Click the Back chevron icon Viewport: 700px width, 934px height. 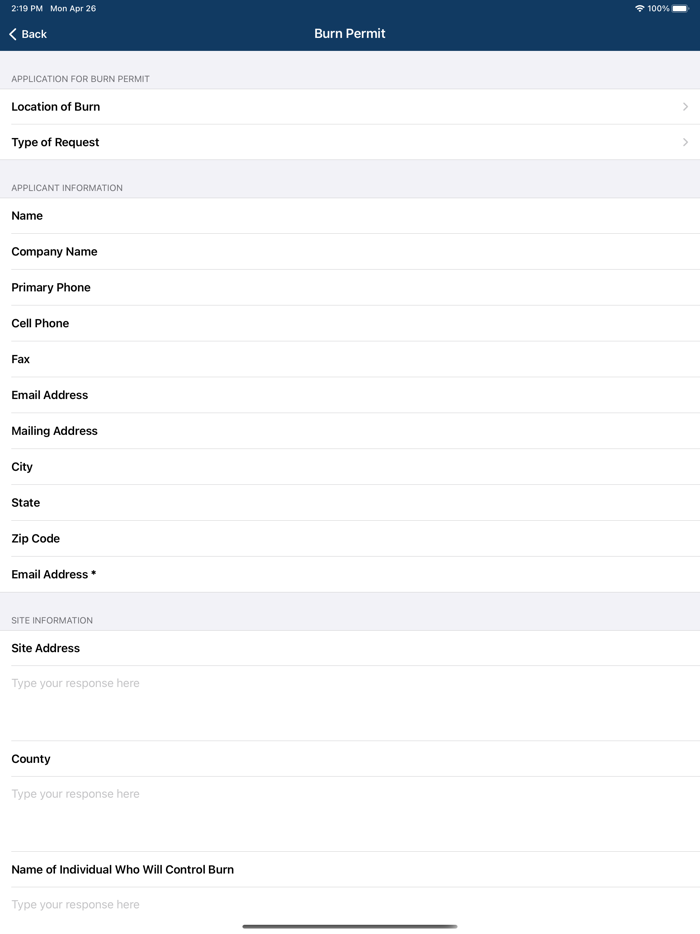click(x=12, y=33)
